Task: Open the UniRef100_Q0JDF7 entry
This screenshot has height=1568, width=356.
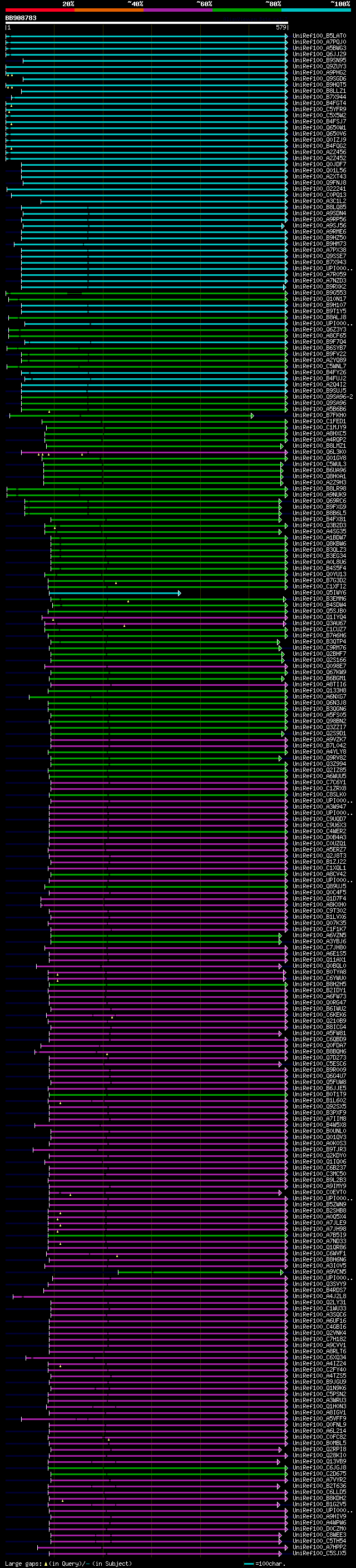Action: [x=319, y=164]
